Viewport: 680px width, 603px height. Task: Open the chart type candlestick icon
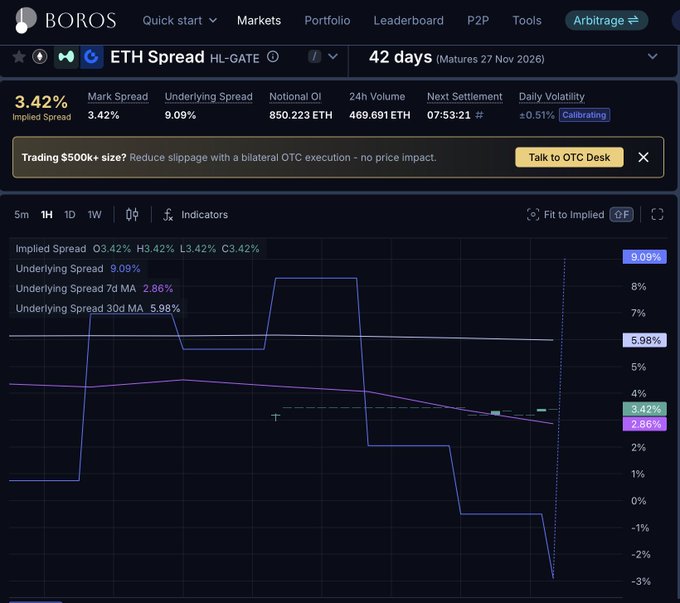132,214
